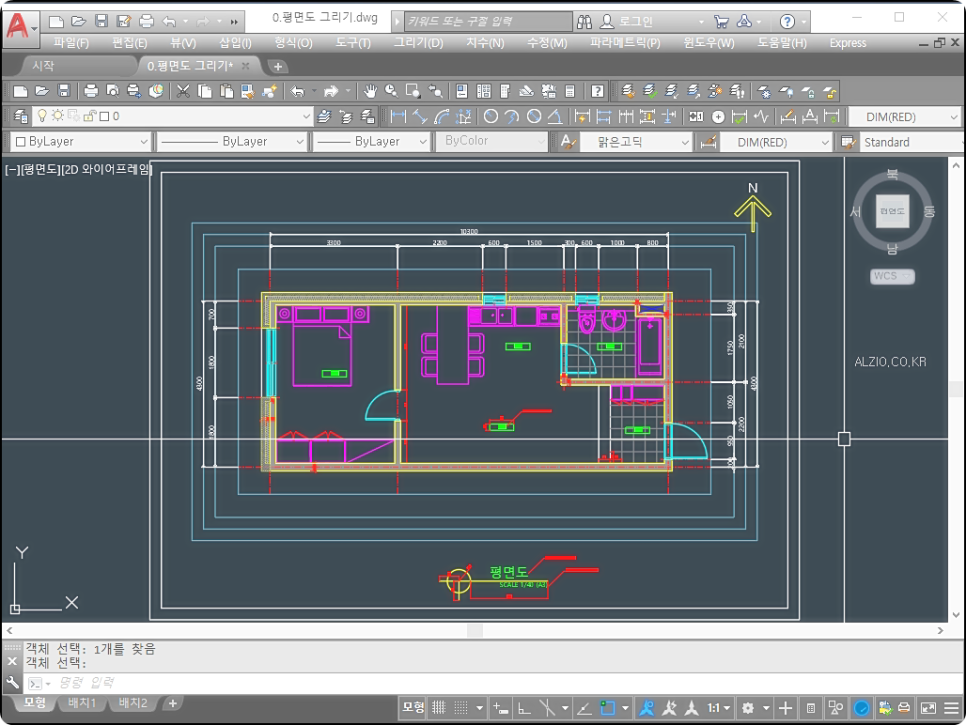The width and height of the screenshot is (966, 725).
Task: Toggle polar tracking in status bar
Action: (x=546, y=708)
